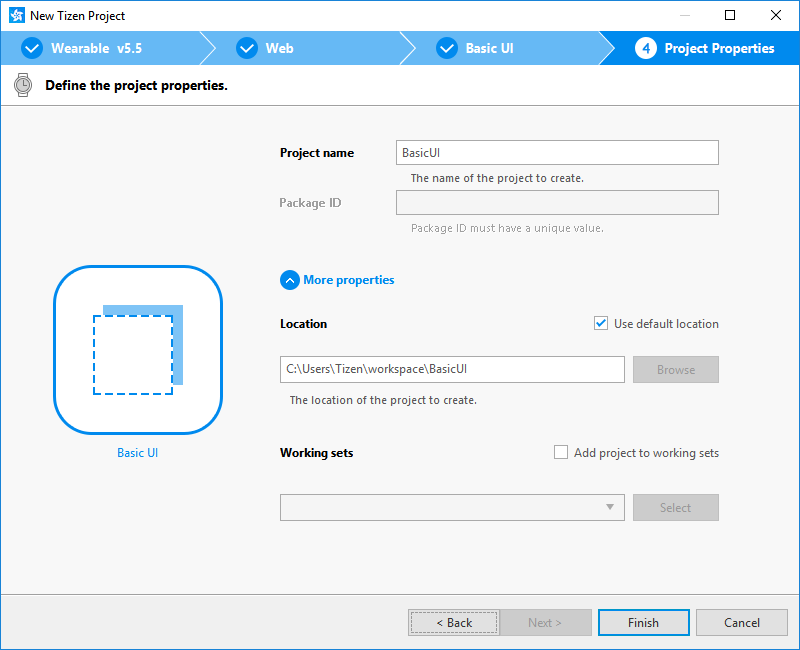Image resolution: width=800 pixels, height=650 pixels.
Task: Click the Tizen logo in title bar
Action: (16, 16)
